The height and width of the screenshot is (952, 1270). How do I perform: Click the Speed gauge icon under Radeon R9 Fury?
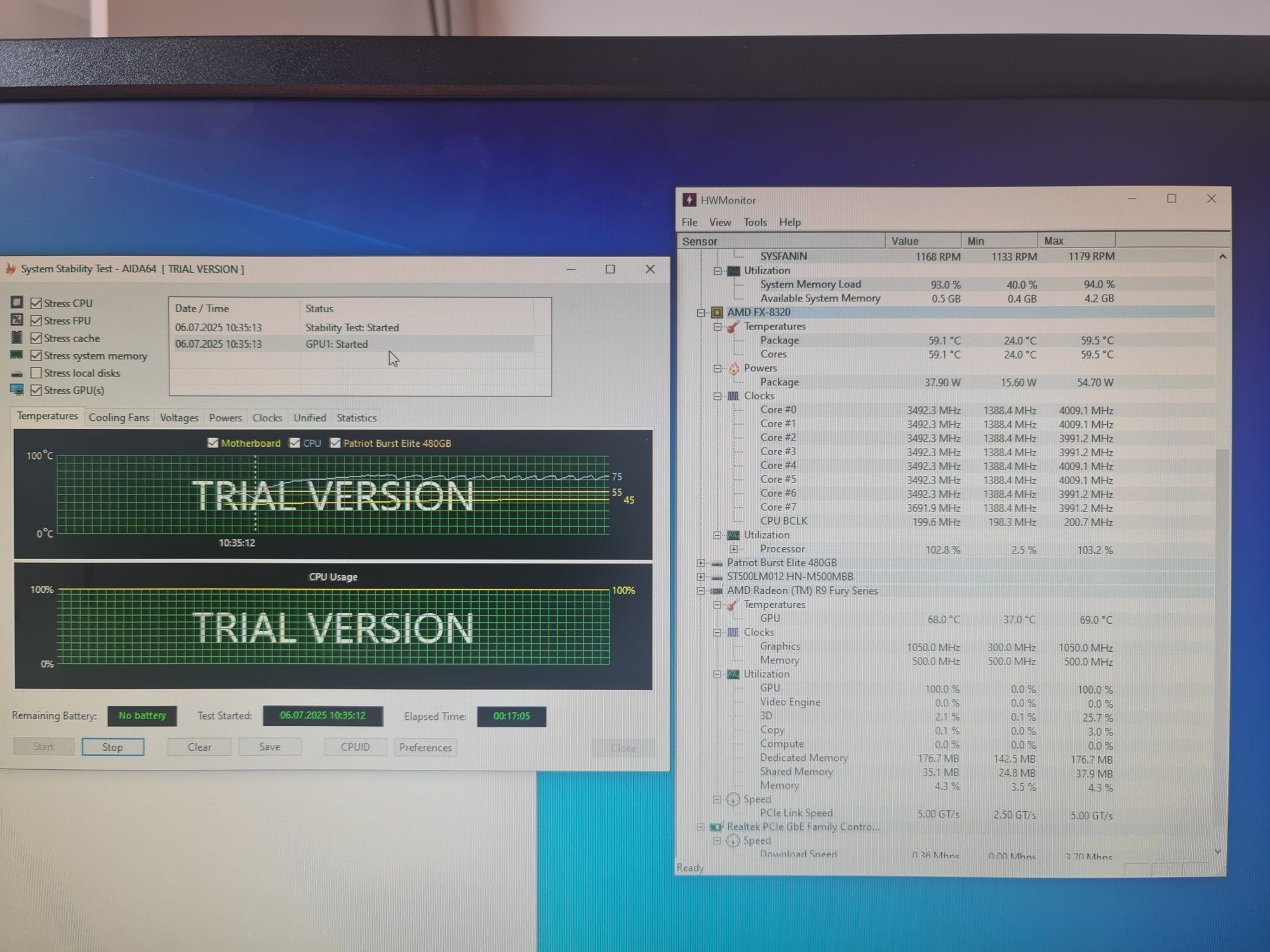point(733,799)
